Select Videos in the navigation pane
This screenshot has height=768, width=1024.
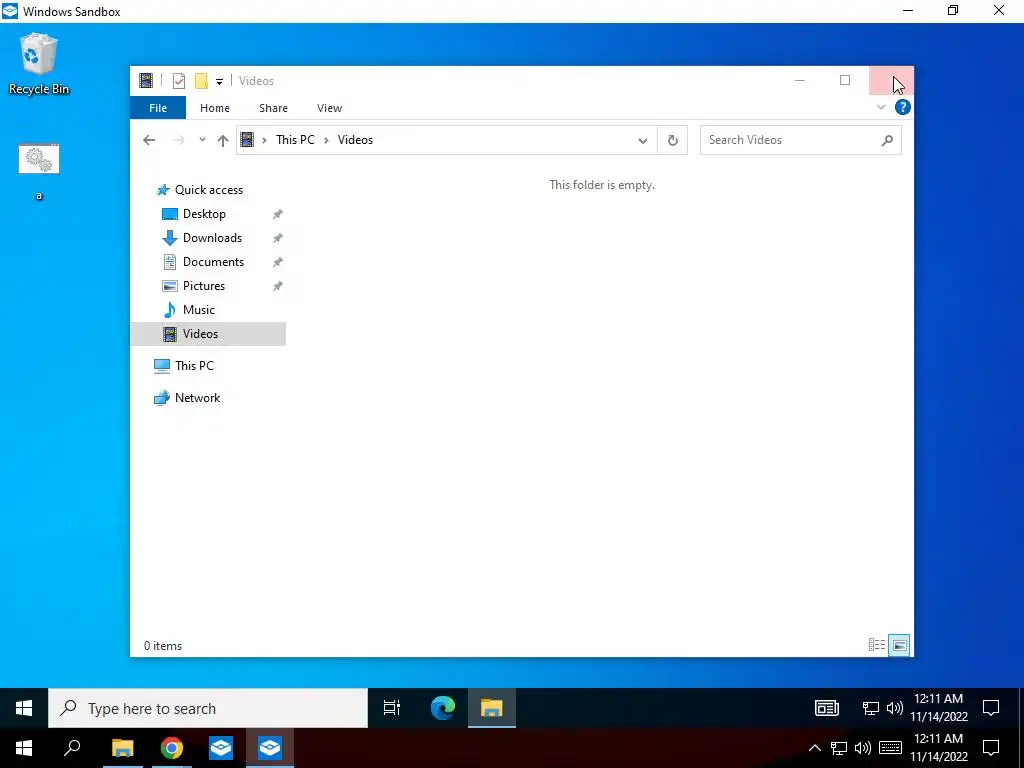[x=208, y=334]
